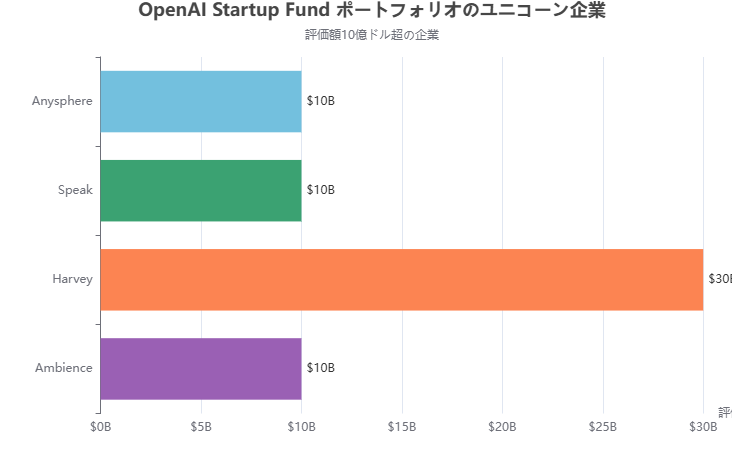Click the $10B value label beside Ambience bar
Image resolution: width=747 pixels, height=453 pixels.
click(320, 368)
